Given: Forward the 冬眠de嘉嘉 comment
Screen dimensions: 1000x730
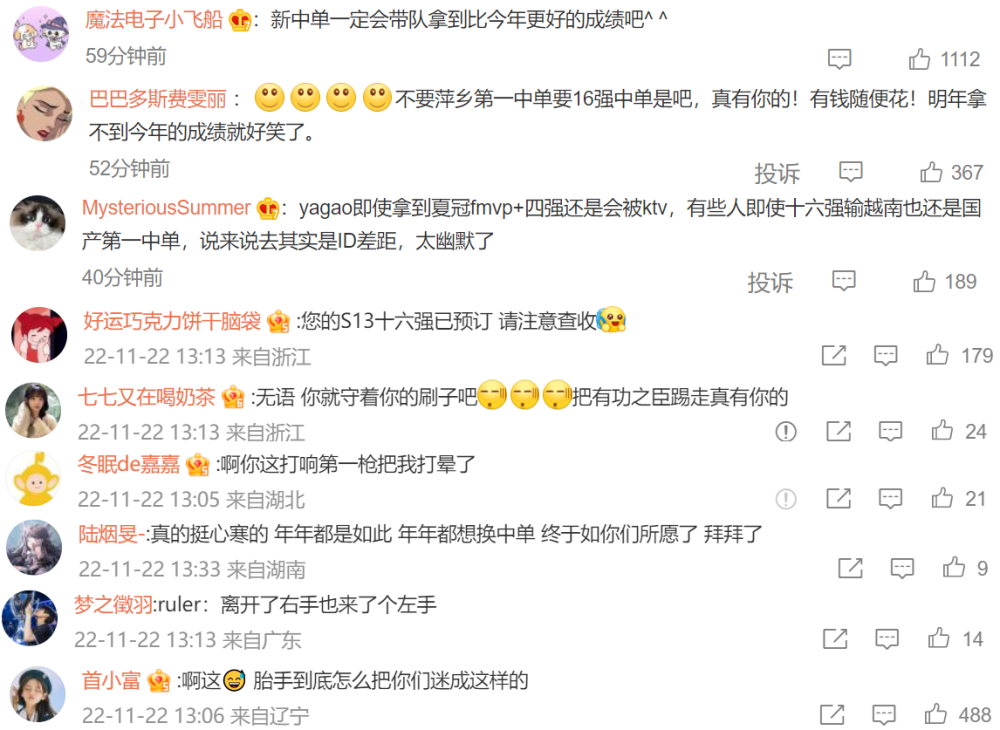Looking at the screenshot, I should (839, 498).
